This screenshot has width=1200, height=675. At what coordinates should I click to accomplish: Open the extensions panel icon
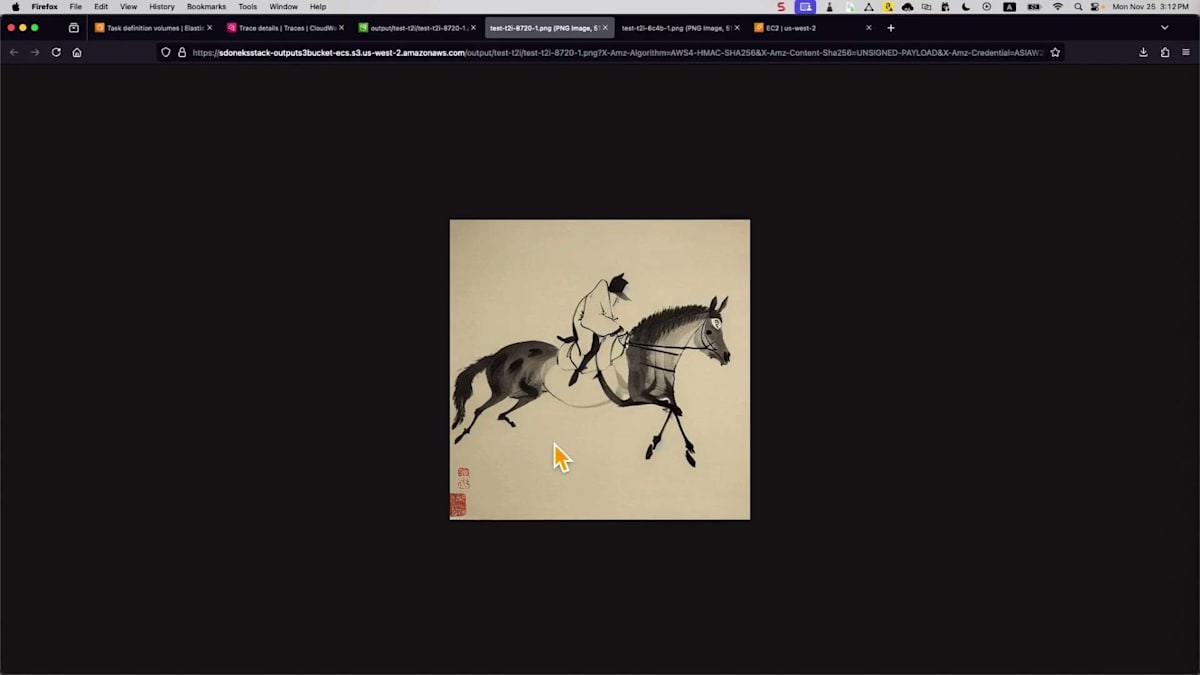(x=1165, y=52)
